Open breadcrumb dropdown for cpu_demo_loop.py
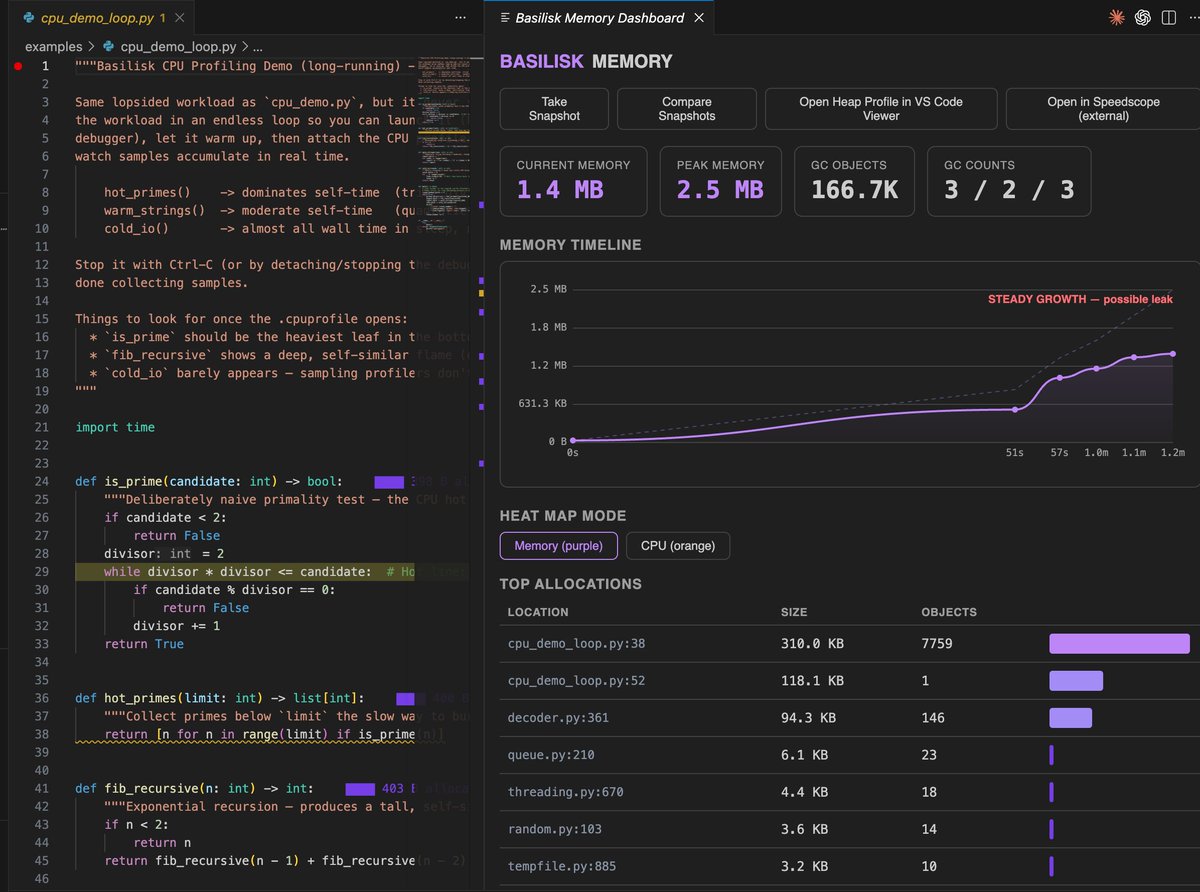Viewport: 1200px width, 892px height. point(178,46)
